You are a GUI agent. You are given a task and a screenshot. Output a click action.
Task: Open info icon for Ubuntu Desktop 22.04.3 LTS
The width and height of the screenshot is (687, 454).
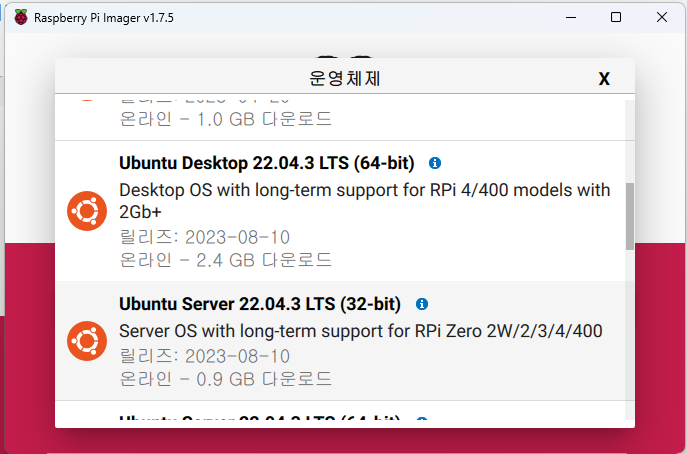[435, 163]
